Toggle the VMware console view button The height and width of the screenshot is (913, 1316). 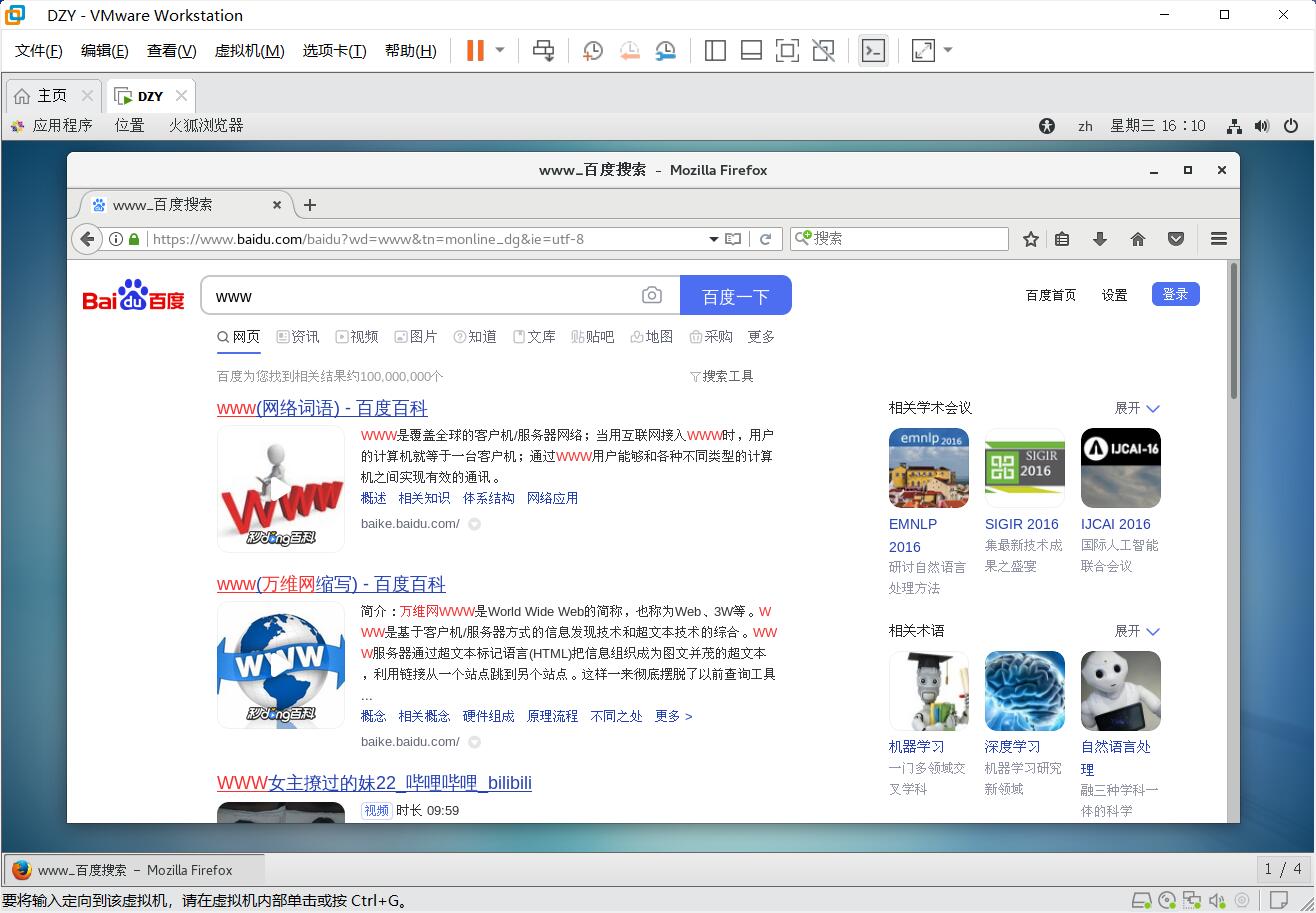pos(873,50)
